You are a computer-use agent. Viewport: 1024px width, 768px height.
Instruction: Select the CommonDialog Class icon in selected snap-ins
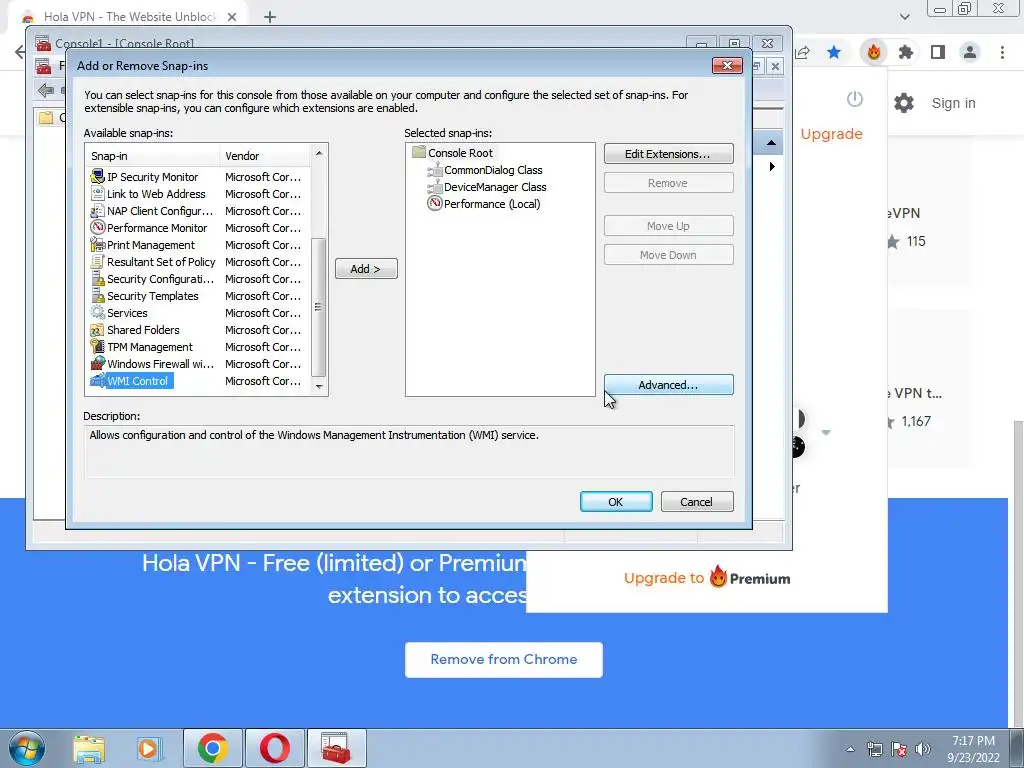[434, 170]
